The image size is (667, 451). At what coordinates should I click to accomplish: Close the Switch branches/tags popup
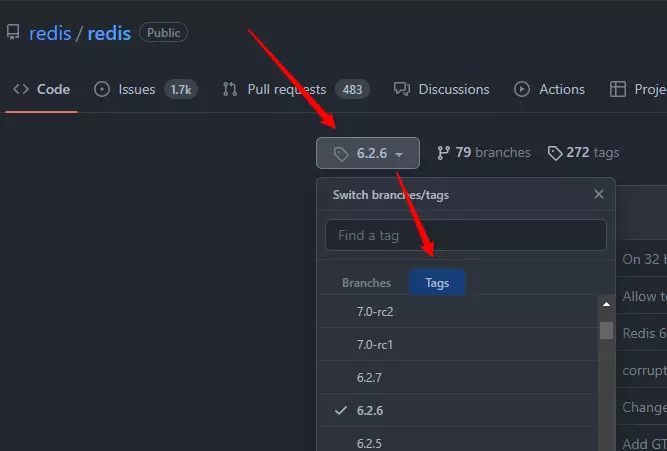[x=599, y=194]
